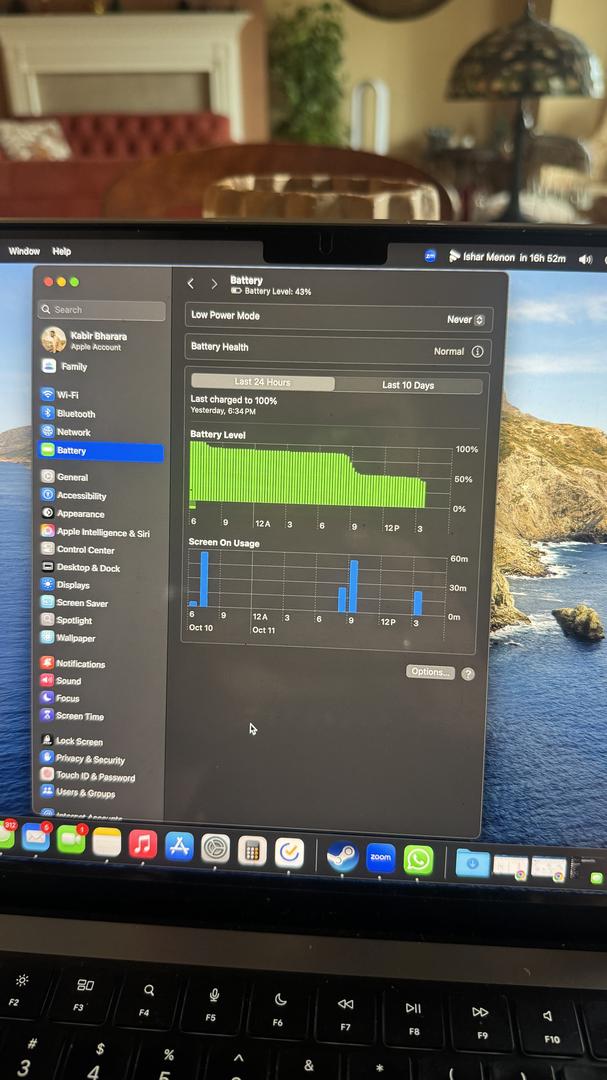Open Notifications settings
Viewport: 607px width, 1080px height.
[81, 664]
